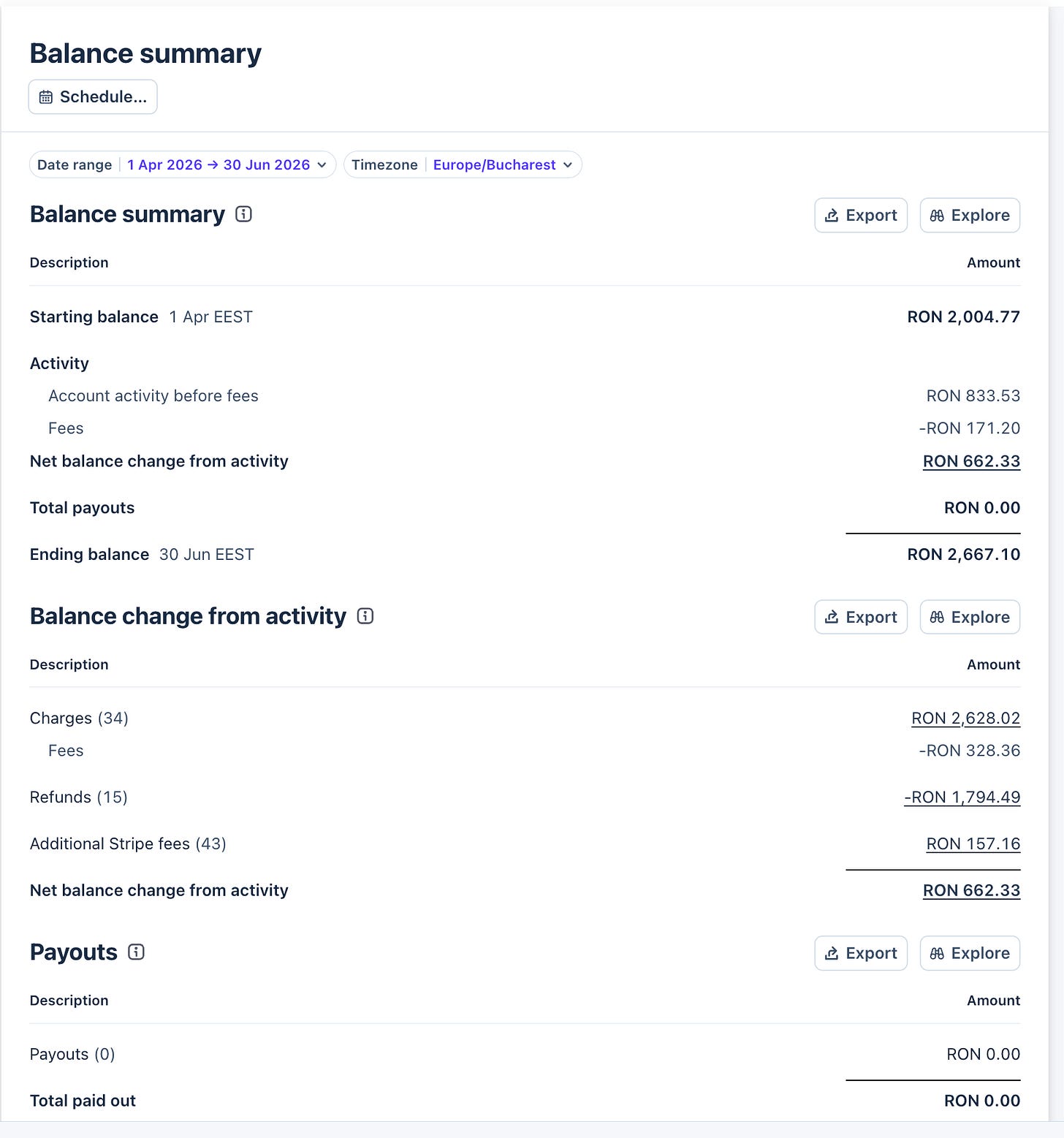Click the 1 Apr 2026 → 30 Jun 2026 text
The height and width of the screenshot is (1138, 1064).
click(x=218, y=164)
